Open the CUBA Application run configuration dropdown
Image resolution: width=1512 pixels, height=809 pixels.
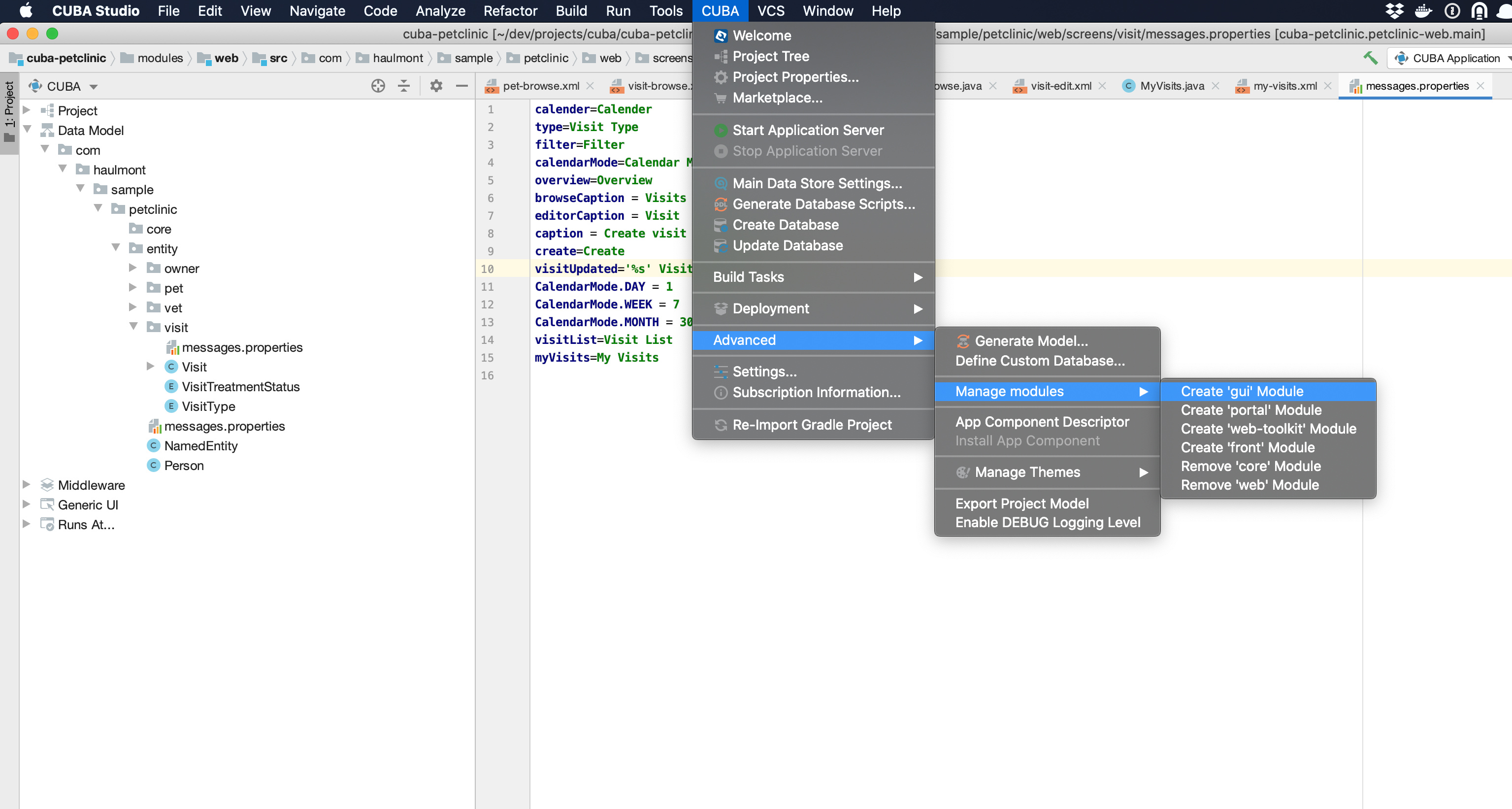click(x=1449, y=58)
